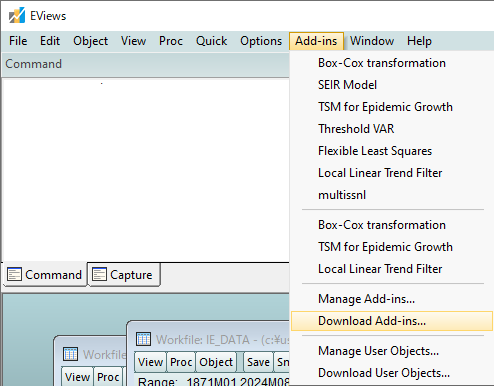Image resolution: width=494 pixels, height=386 pixels.
Task: Choose Flexible Least Squares add-in
Action: click(x=392, y=151)
